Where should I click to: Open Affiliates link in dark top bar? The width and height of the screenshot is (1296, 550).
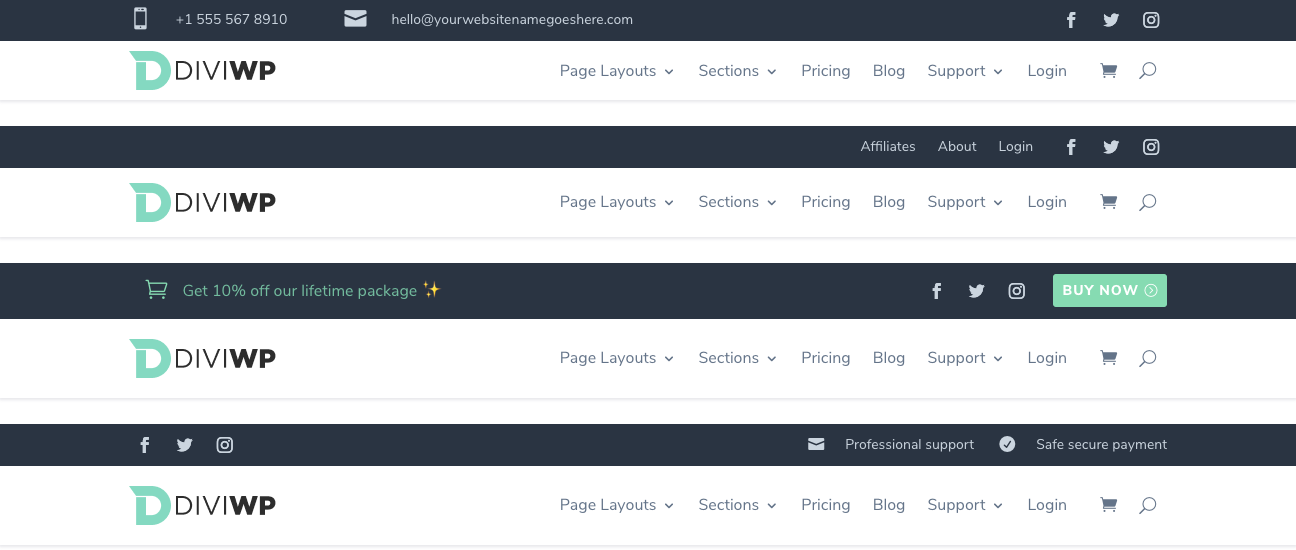888,146
